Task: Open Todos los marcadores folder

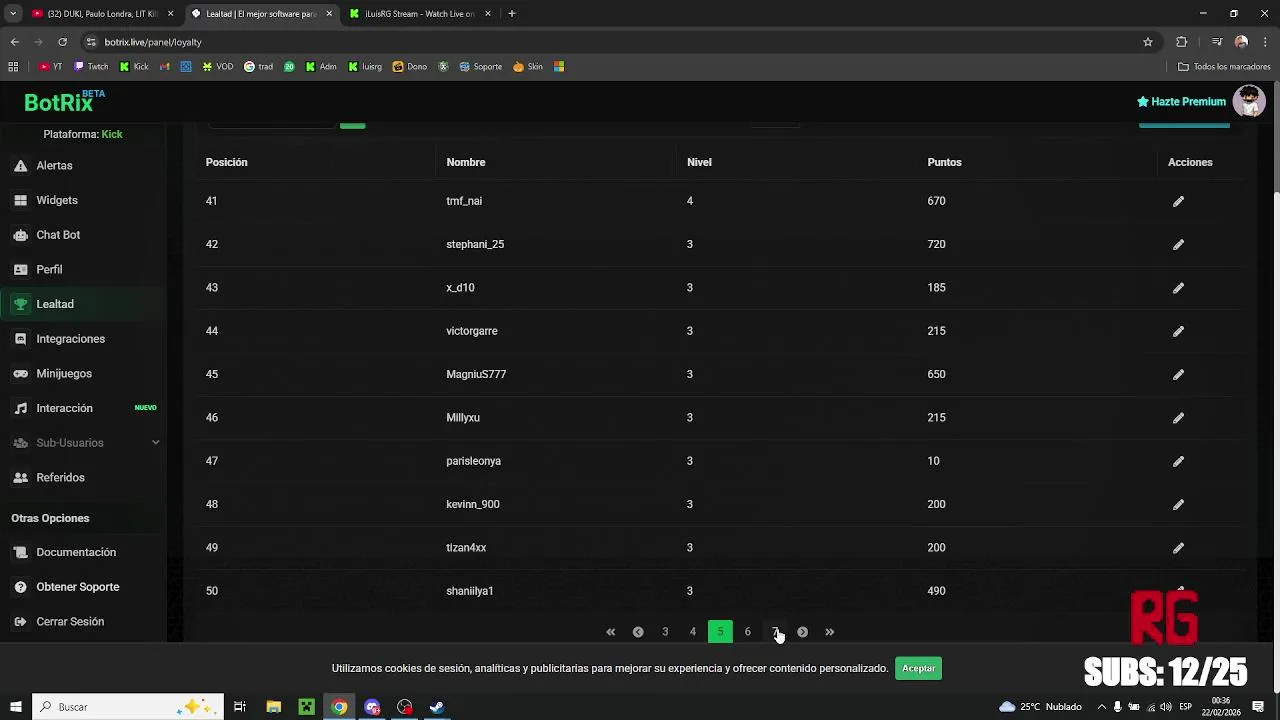Action: point(1224,67)
